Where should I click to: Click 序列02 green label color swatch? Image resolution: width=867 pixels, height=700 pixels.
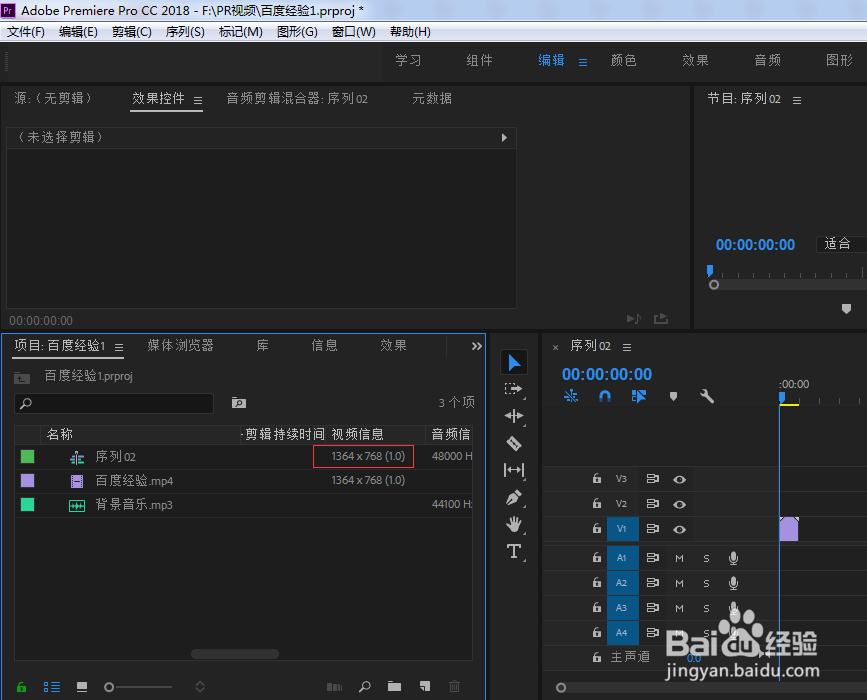27,456
